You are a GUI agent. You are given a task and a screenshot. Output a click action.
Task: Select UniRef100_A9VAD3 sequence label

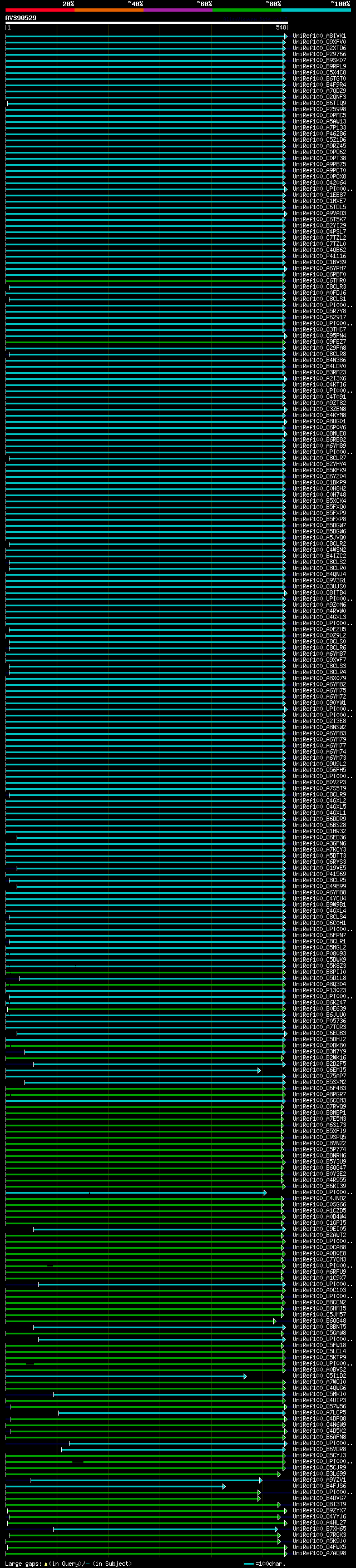[x=319, y=213]
